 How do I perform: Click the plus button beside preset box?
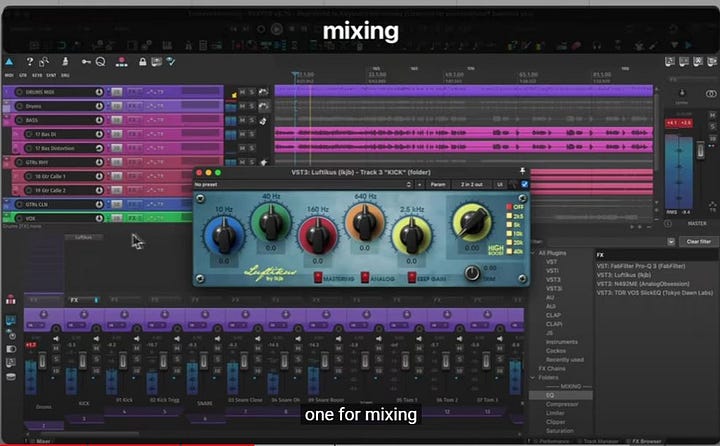click(x=420, y=184)
